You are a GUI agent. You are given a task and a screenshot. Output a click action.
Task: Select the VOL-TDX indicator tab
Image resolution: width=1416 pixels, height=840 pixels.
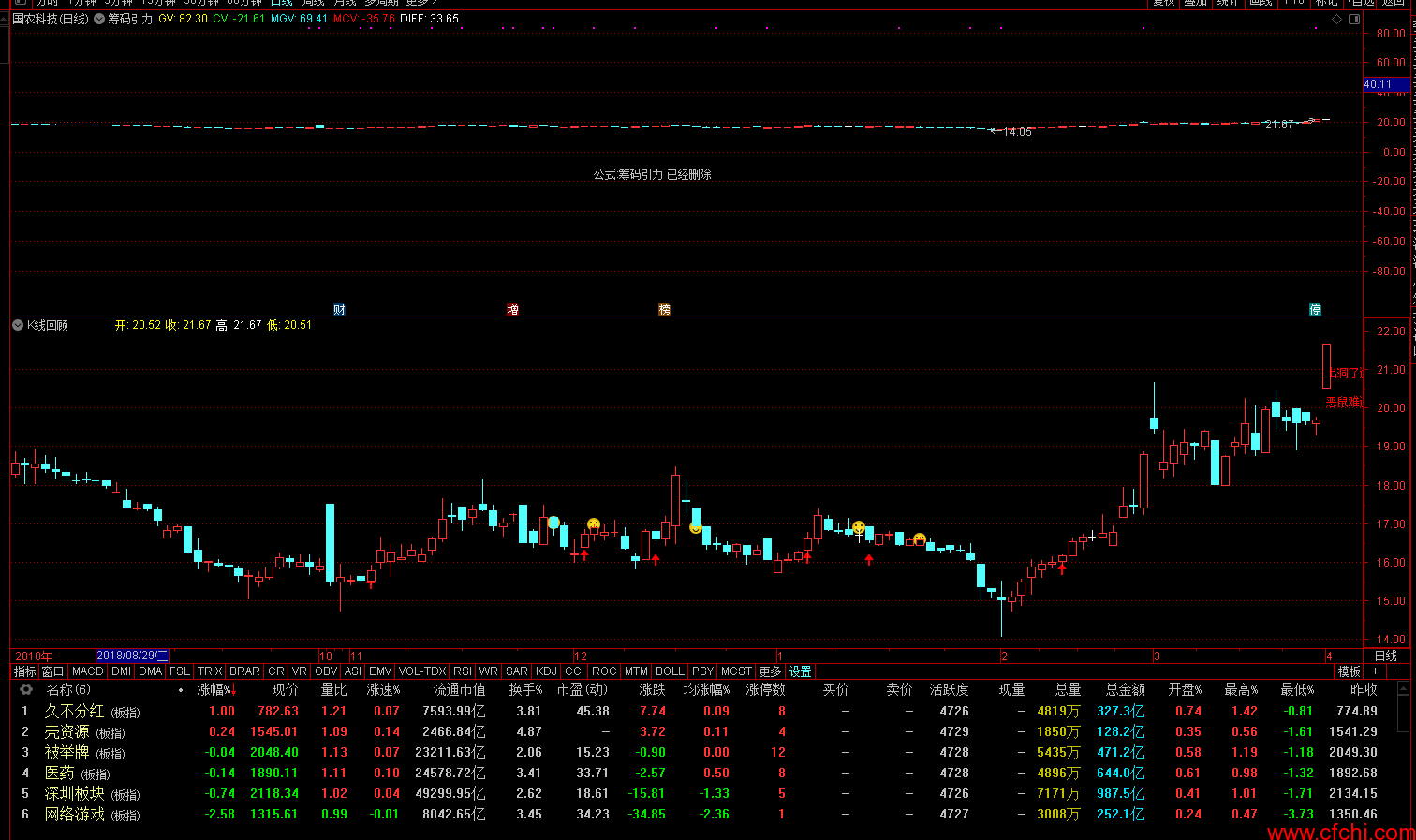click(422, 671)
